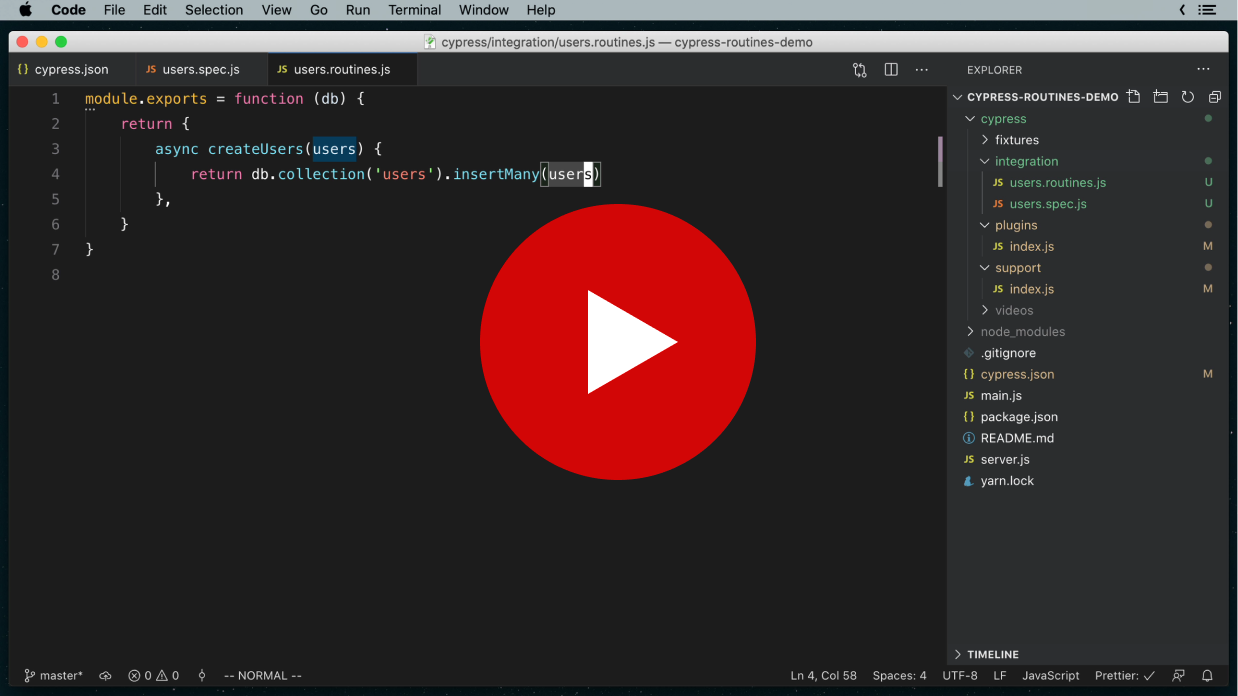
Task: Click the macOS Control Center icon
Action: pos(1208,10)
